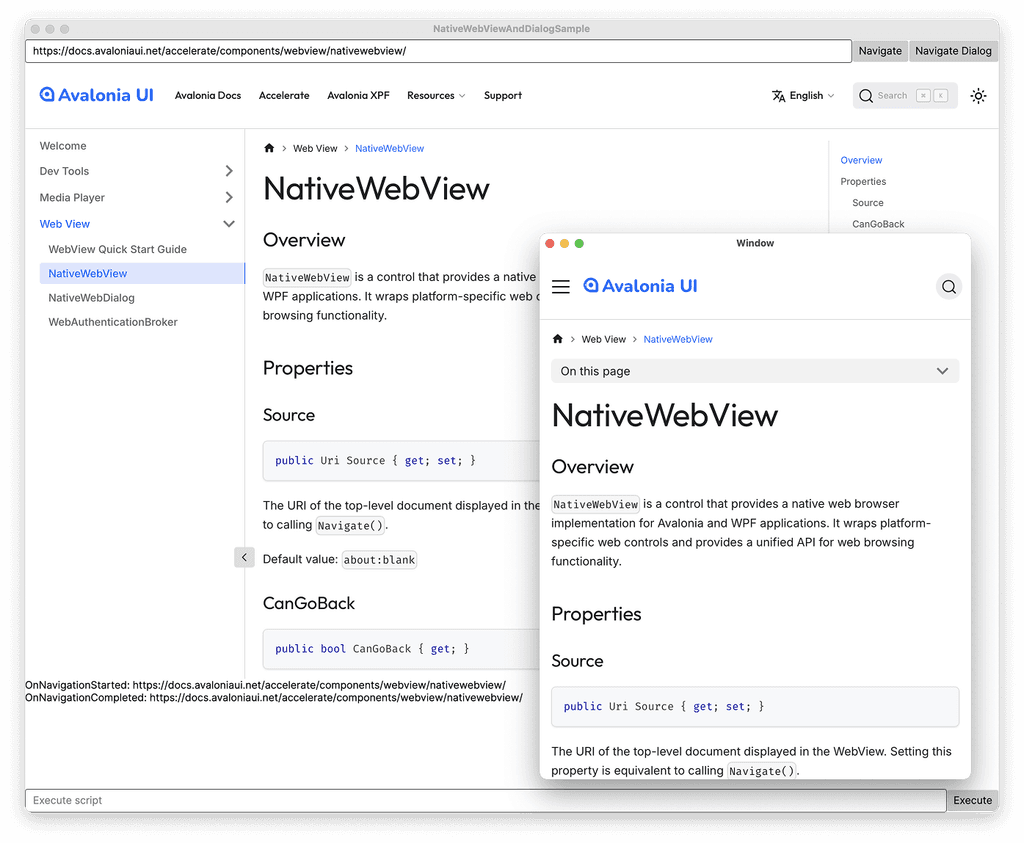Open the language selector icon
Screen dimensions: 1024x843
[779, 96]
